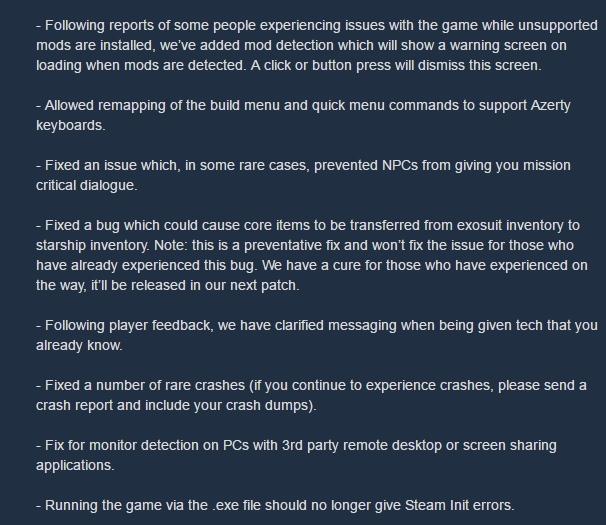Click the text 'critical dialogue.'
This screenshot has width=606, height=525.
(87, 185)
